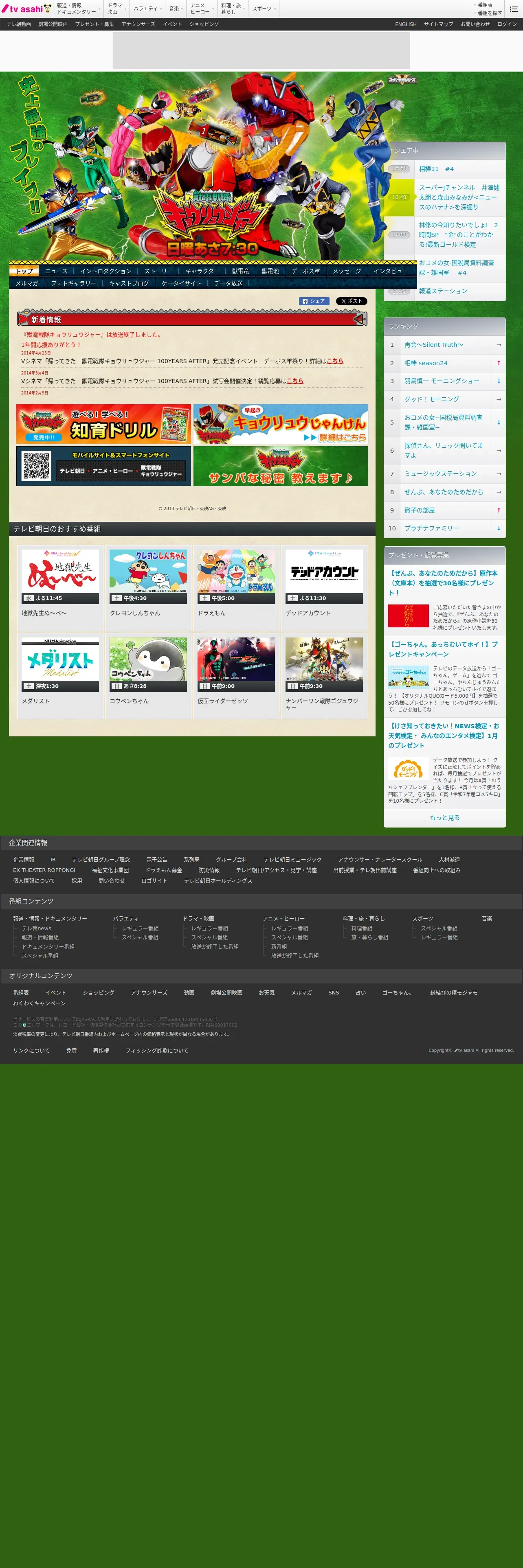Open 報道ステーション in on-air list
523x1568 pixels.
pyautogui.click(x=443, y=291)
